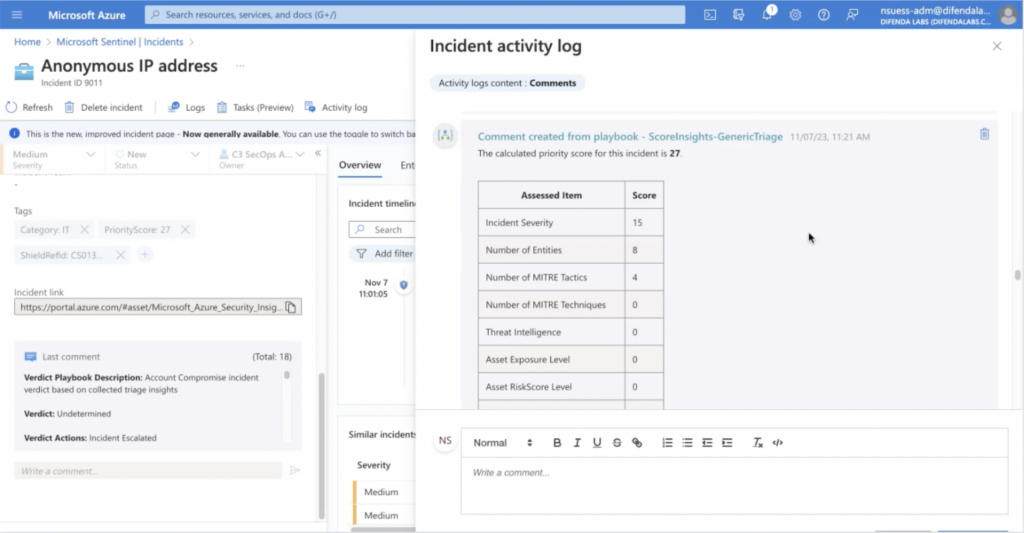Viewport: 1024px width, 533px height.
Task: Remove the ShieldRefId tag
Action: (x=120, y=255)
